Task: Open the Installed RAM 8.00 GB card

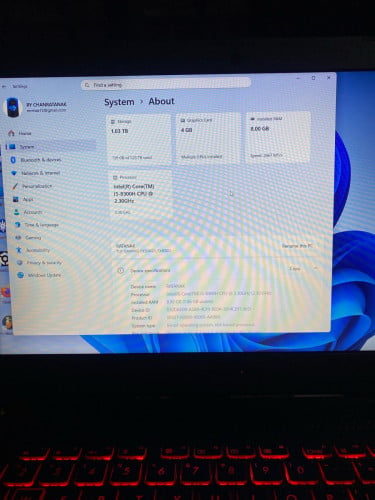Action: pyautogui.click(x=278, y=137)
